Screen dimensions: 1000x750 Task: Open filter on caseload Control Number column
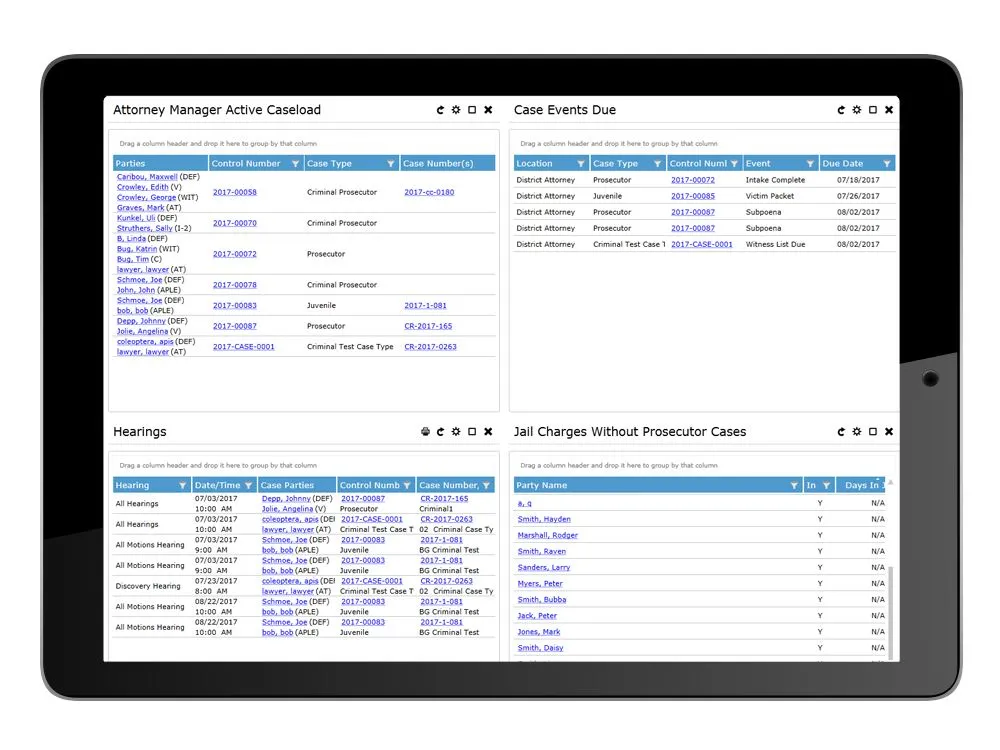295,164
